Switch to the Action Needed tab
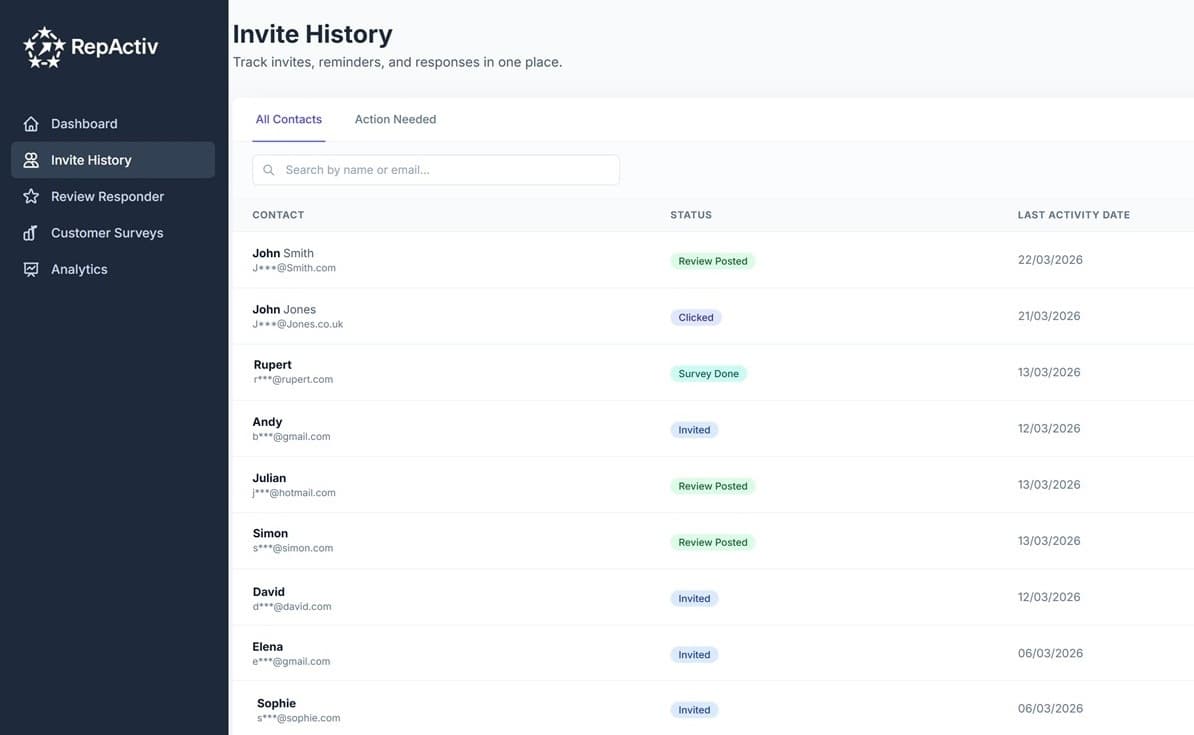 coord(395,117)
